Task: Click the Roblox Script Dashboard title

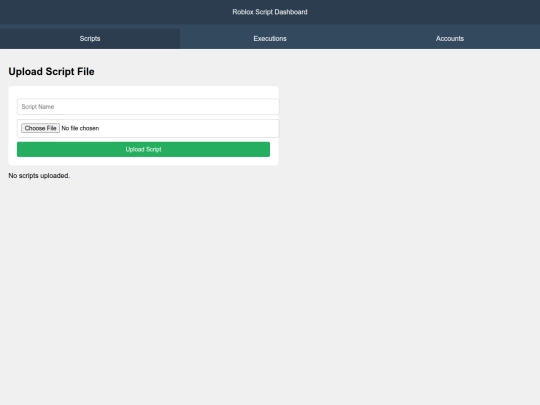Action: pyautogui.click(x=270, y=12)
